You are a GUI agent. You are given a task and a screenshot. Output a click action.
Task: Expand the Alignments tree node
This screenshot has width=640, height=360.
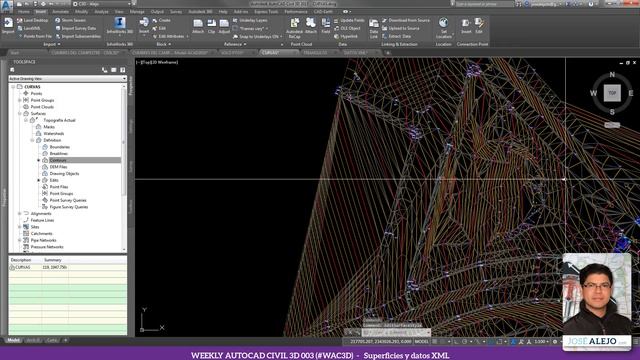click(x=20, y=213)
